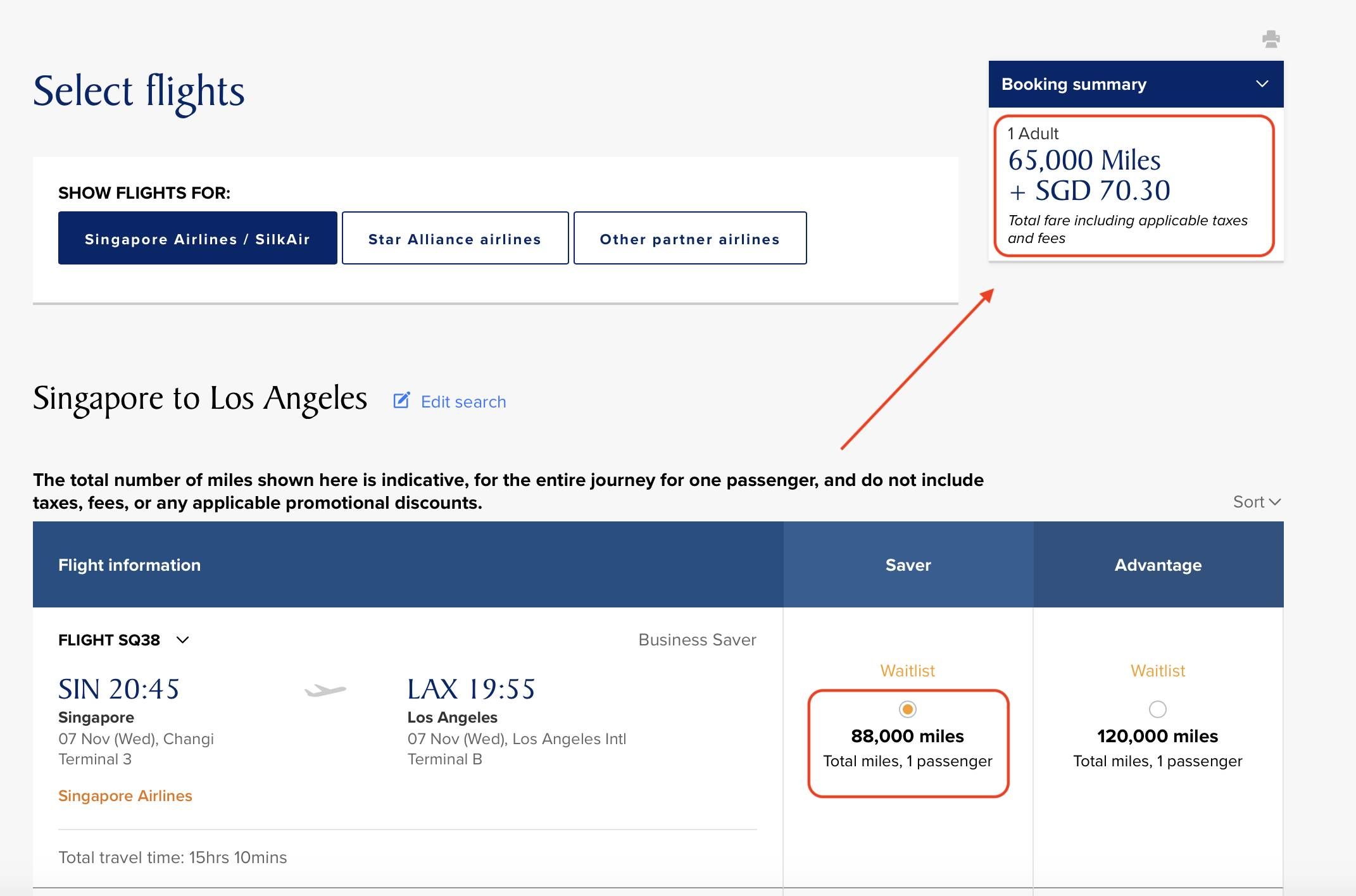
Task: Click the SHOW FLIGHTS FOR: label
Action: 144,193
